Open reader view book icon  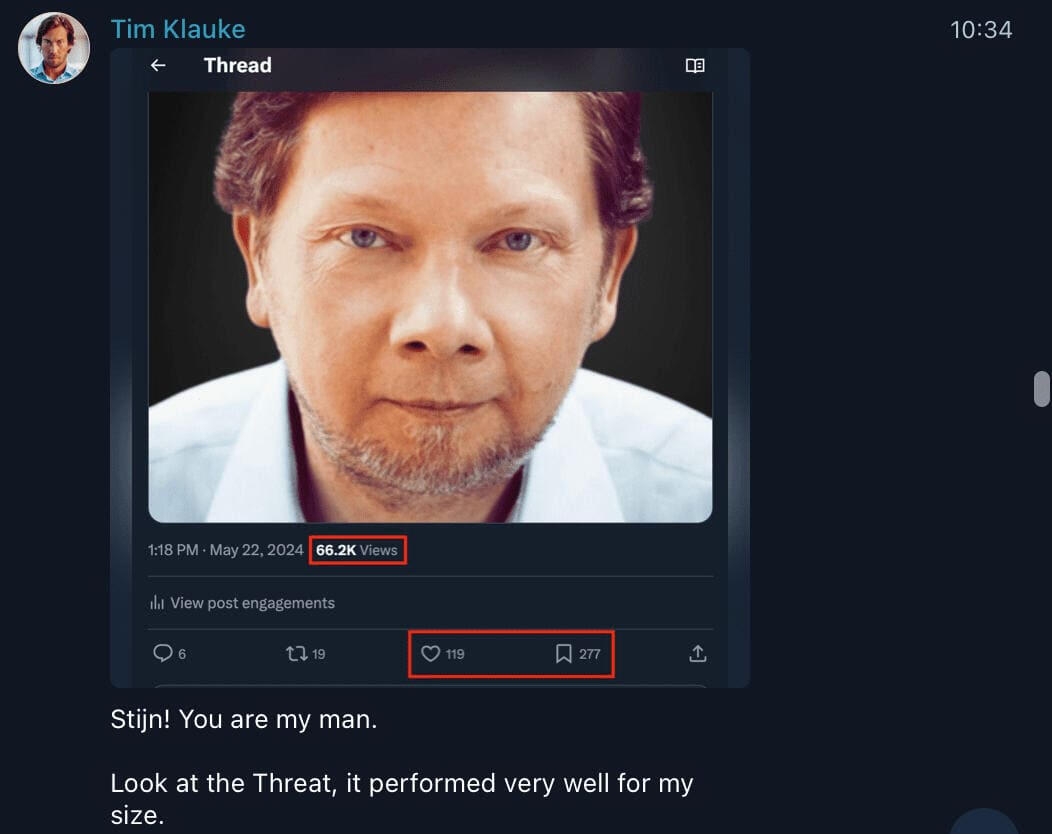(x=695, y=66)
